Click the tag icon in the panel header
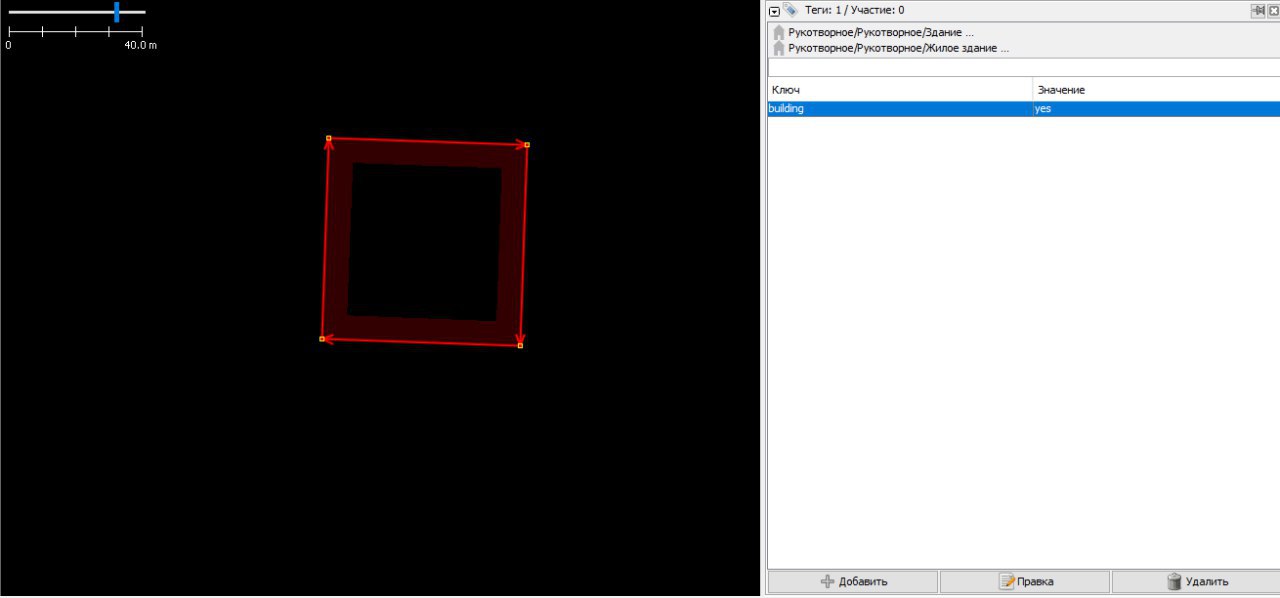The height and width of the screenshot is (598, 1280). [790, 10]
